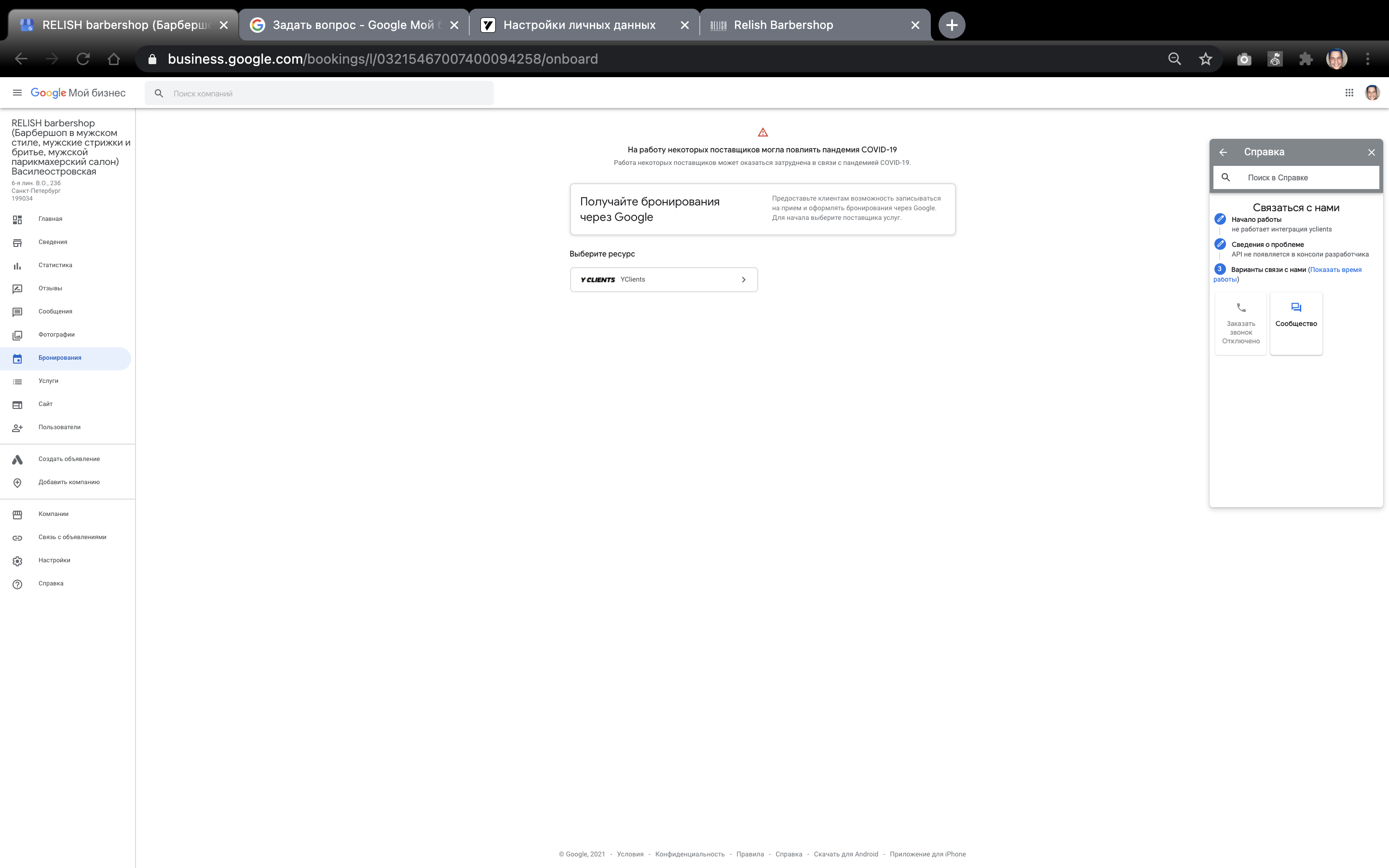
Task: Click Google Мой бизнес app logo icon
Action: click(78, 93)
